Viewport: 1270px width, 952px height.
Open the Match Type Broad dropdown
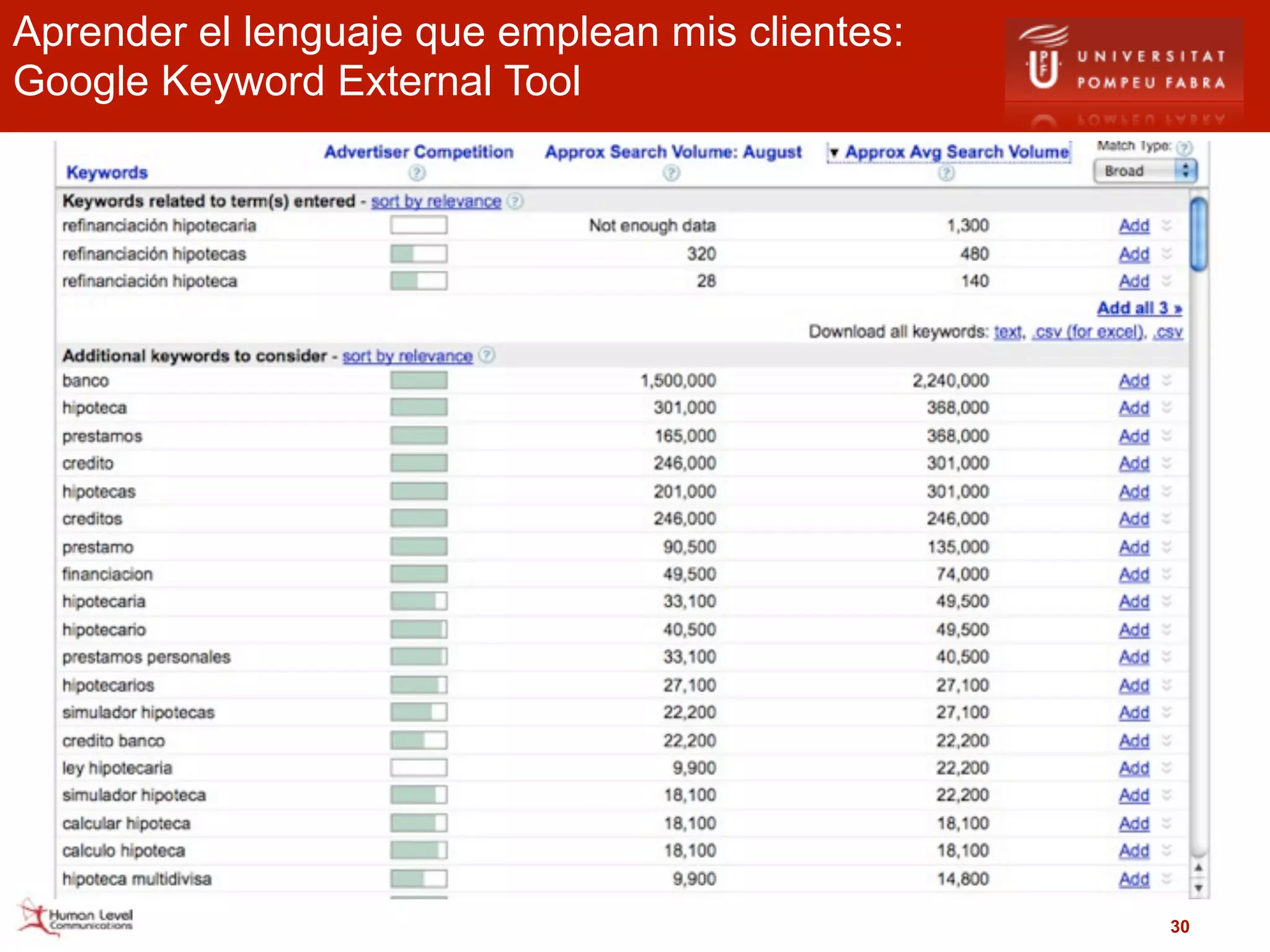point(1145,171)
